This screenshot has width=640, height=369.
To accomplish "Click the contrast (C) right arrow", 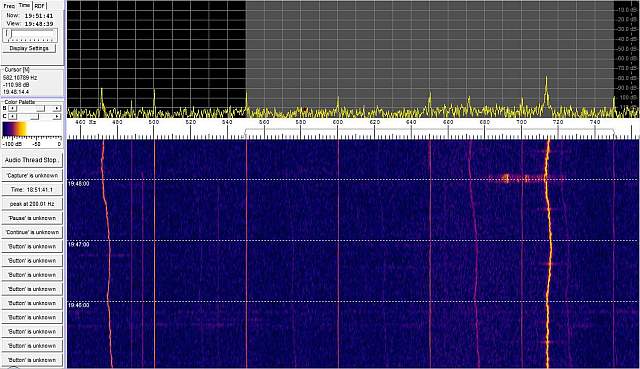I will (57, 117).
